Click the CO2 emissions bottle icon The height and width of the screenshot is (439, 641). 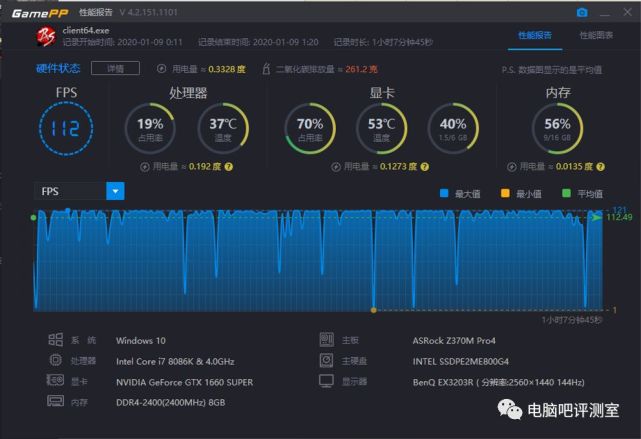pos(266,69)
